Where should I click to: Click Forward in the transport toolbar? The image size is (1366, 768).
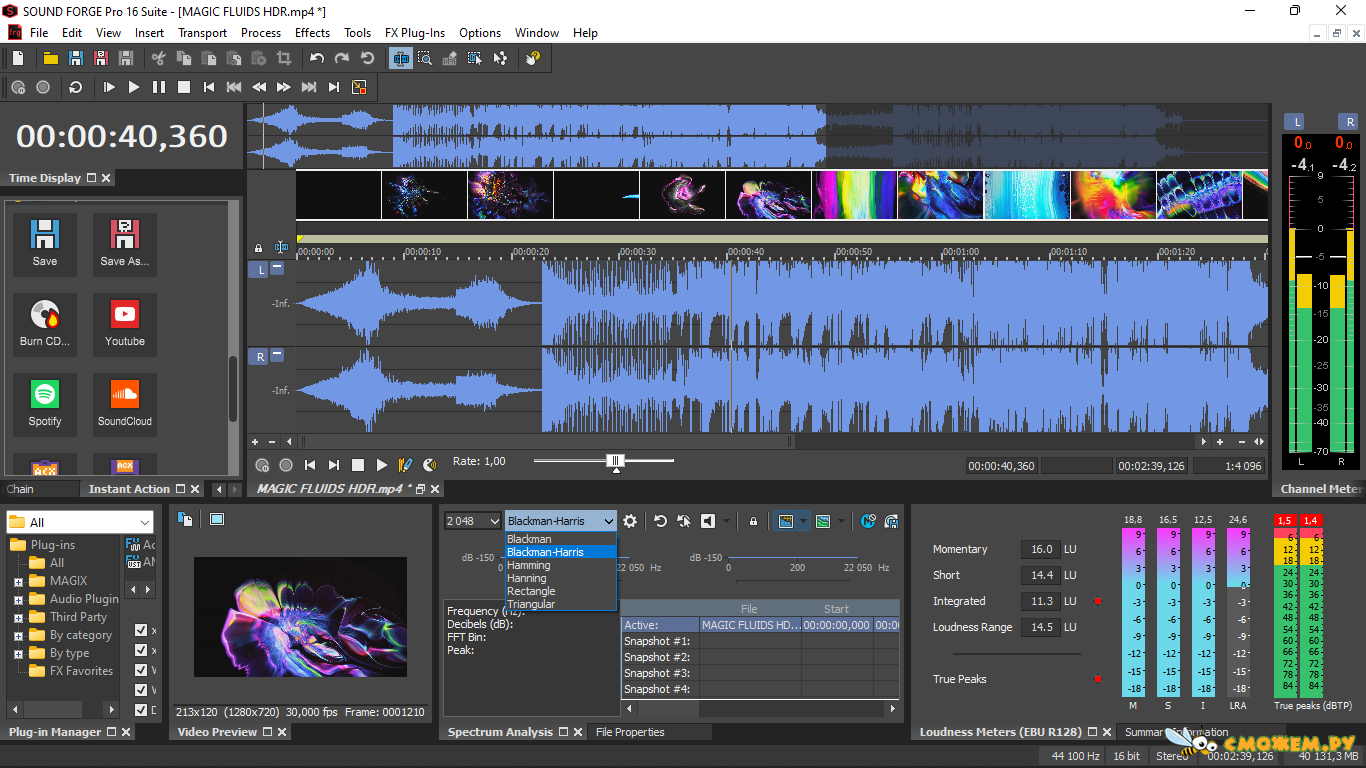click(x=284, y=87)
